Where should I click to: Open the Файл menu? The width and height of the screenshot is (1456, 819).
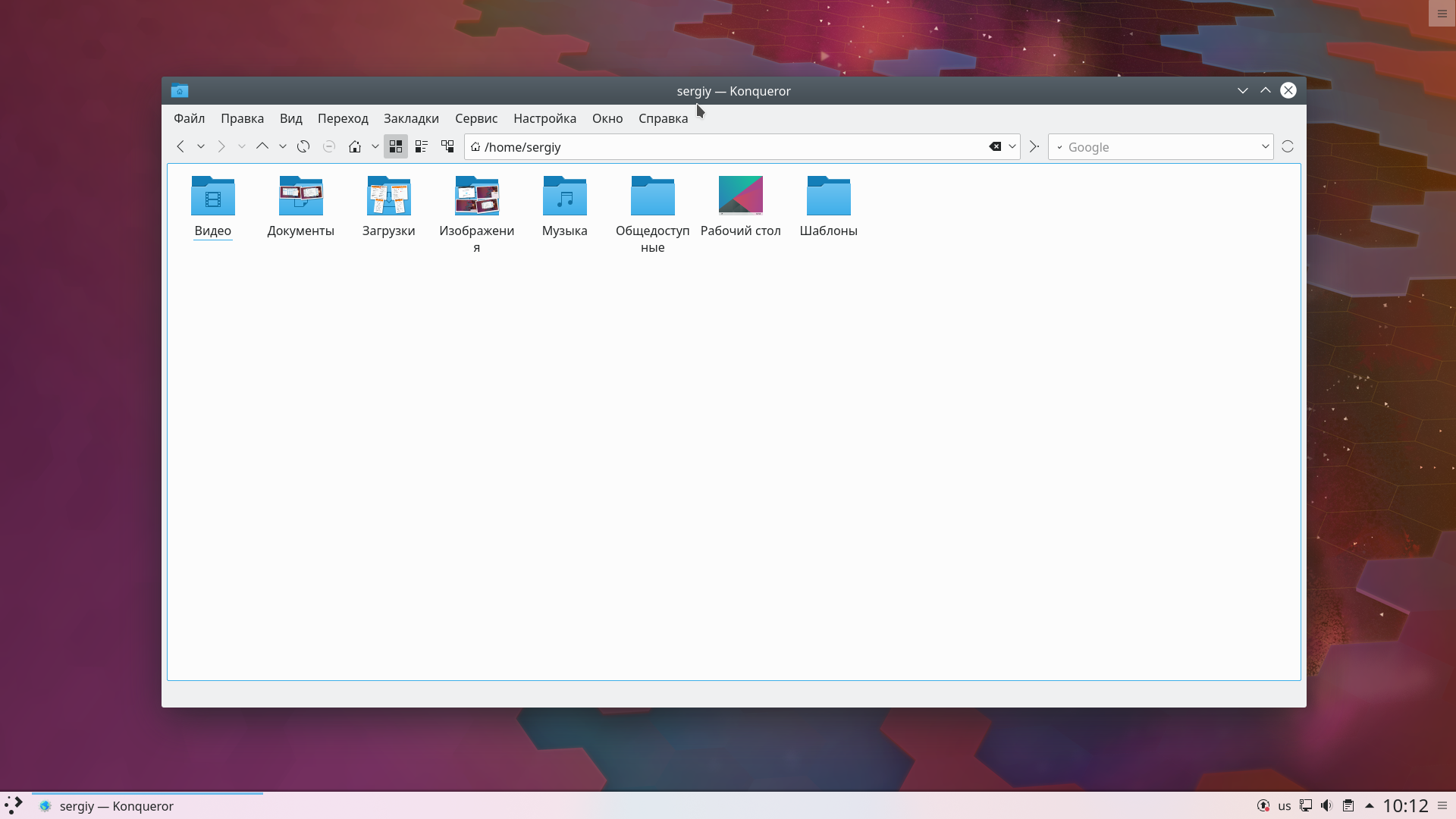[190, 118]
